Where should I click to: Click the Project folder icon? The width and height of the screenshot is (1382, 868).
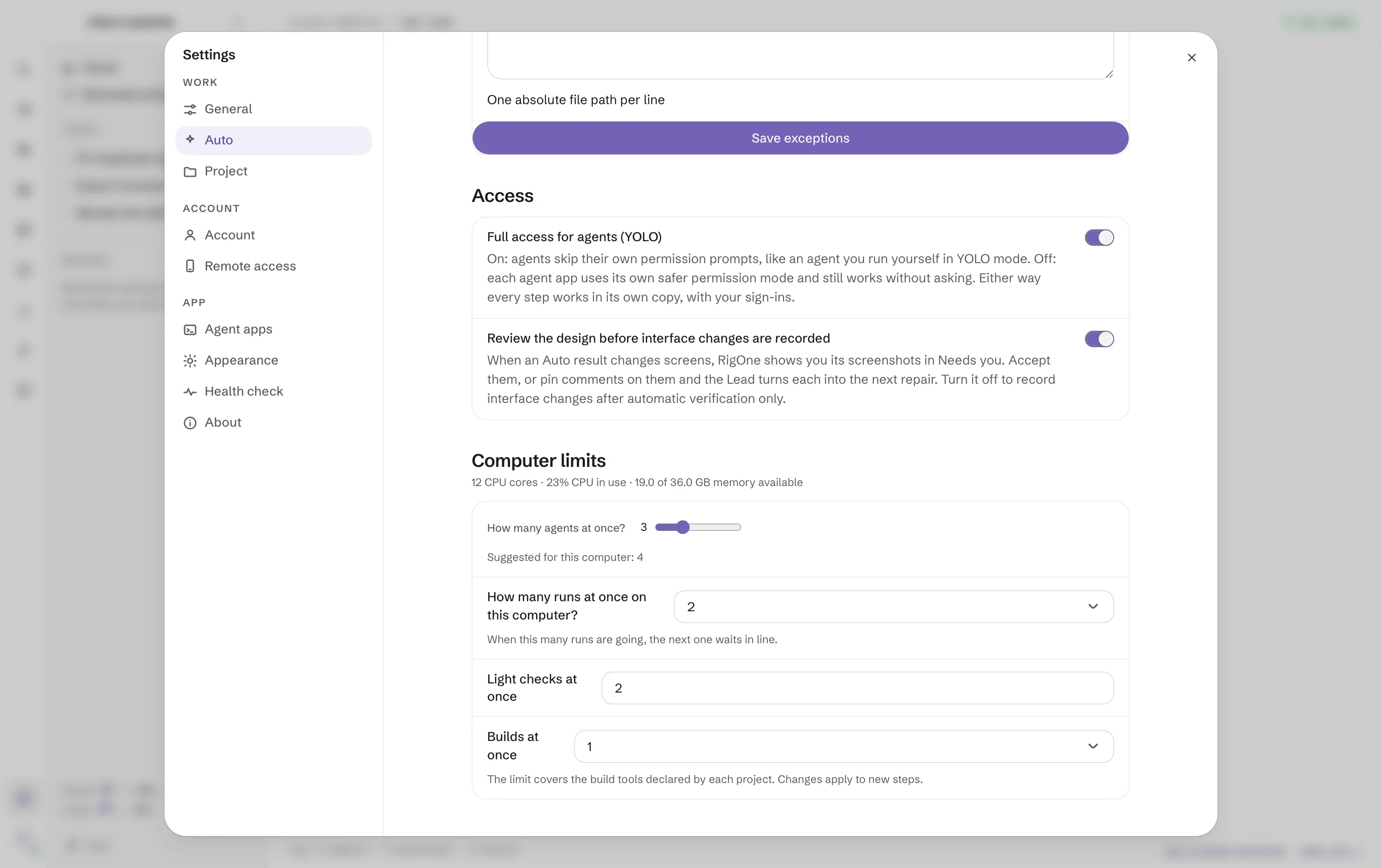tap(190, 171)
